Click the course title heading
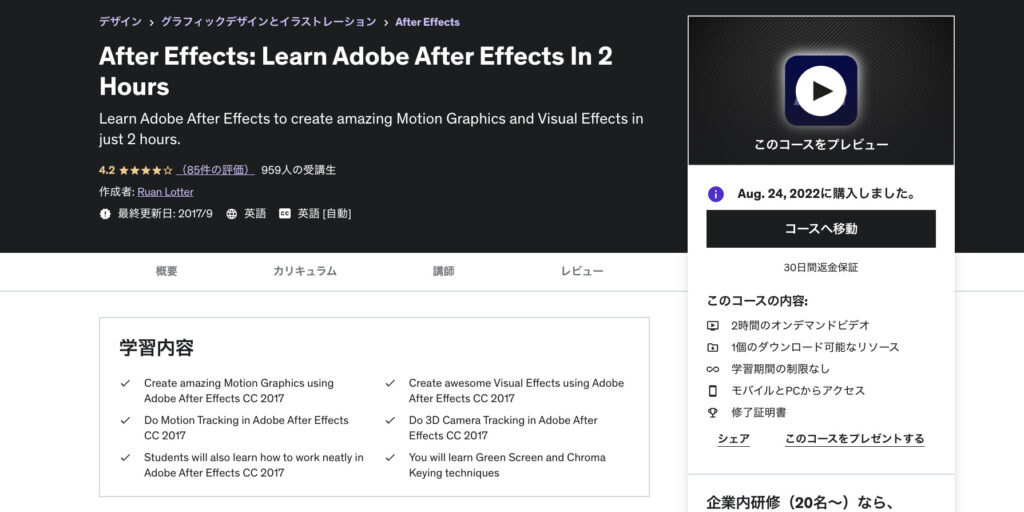The width and height of the screenshot is (1024, 512). click(x=356, y=71)
